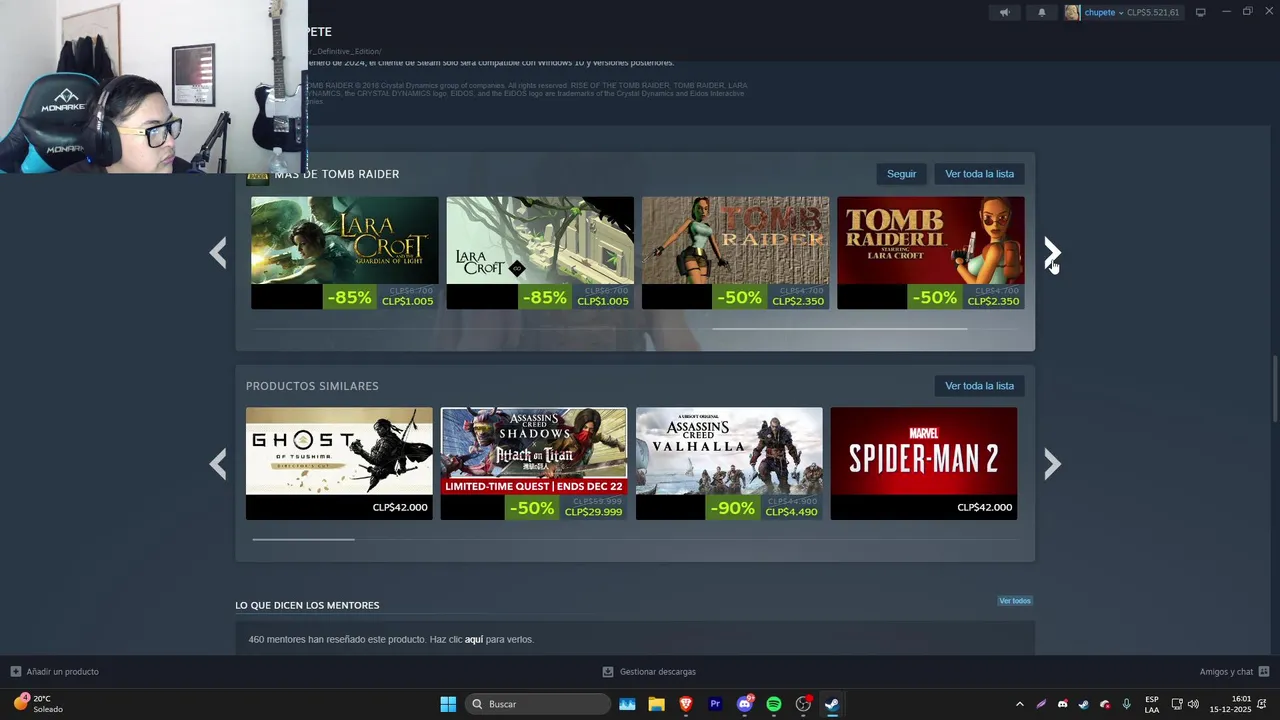Click the page vertical scrollbar thumb

coord(1274,388)
